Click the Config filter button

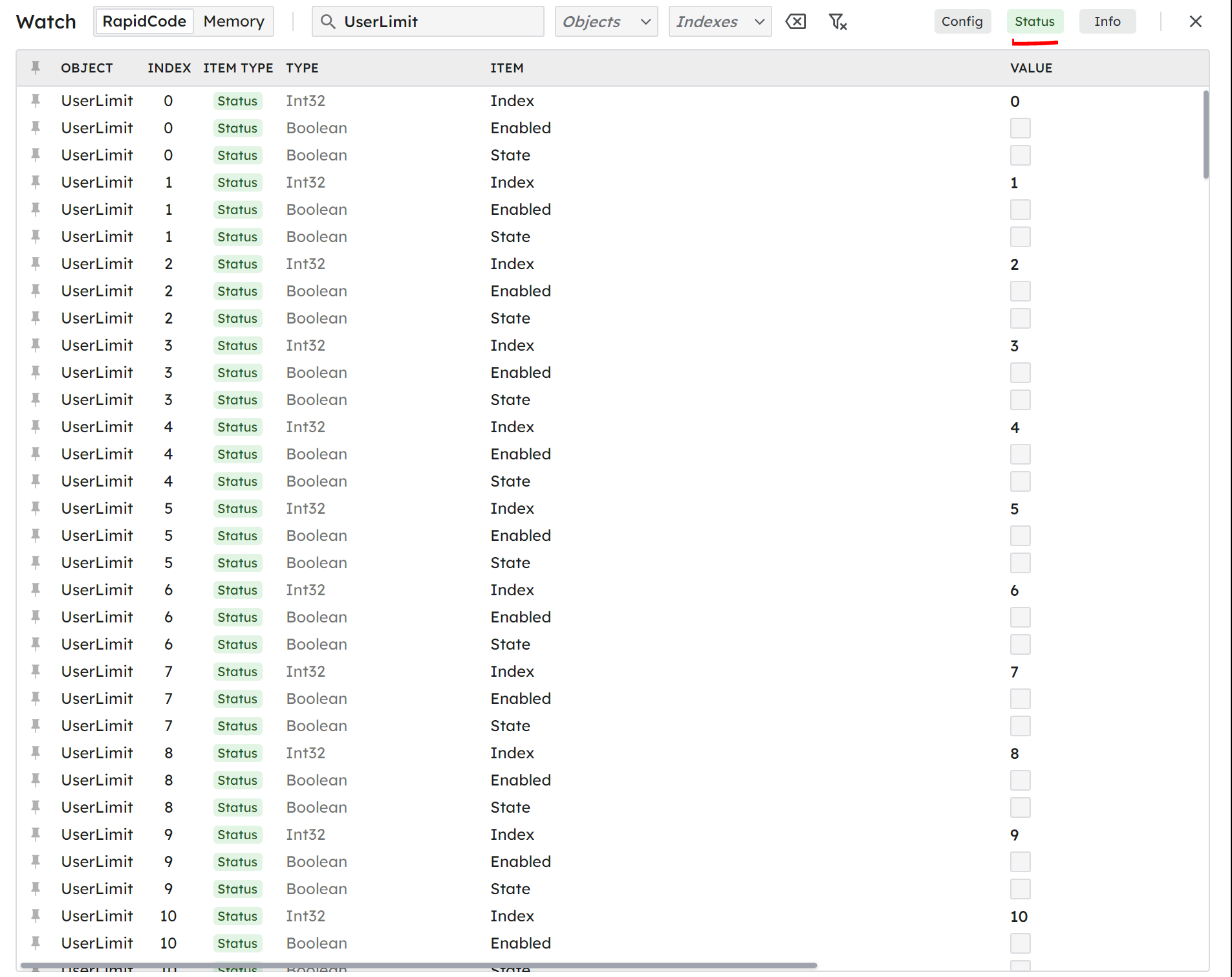click(x=962, y=22)
